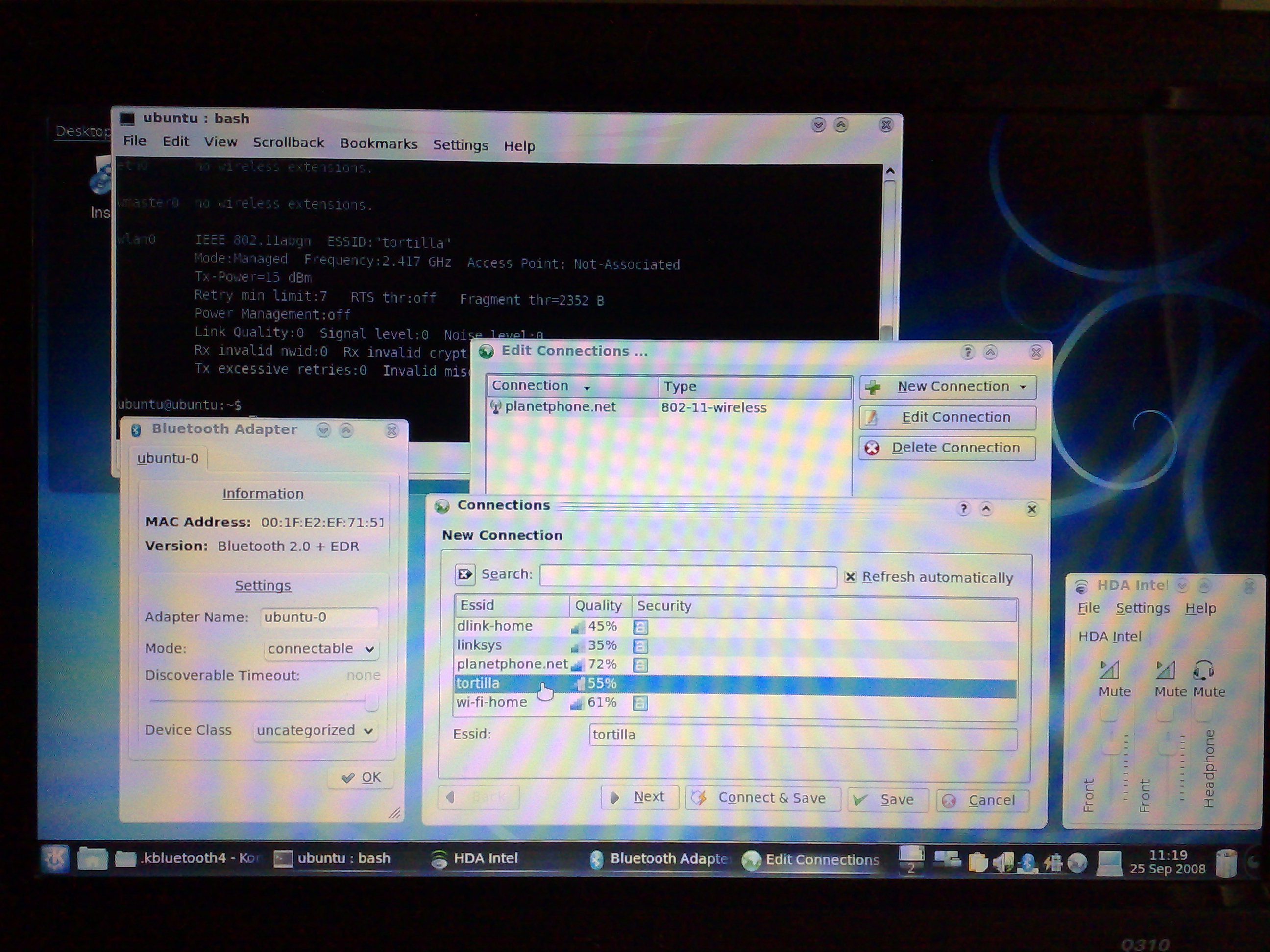Viewport: 1270px width, 952px height.
Task: Click the lock icon on the wi-fi-home row
Action: [640, 703]
